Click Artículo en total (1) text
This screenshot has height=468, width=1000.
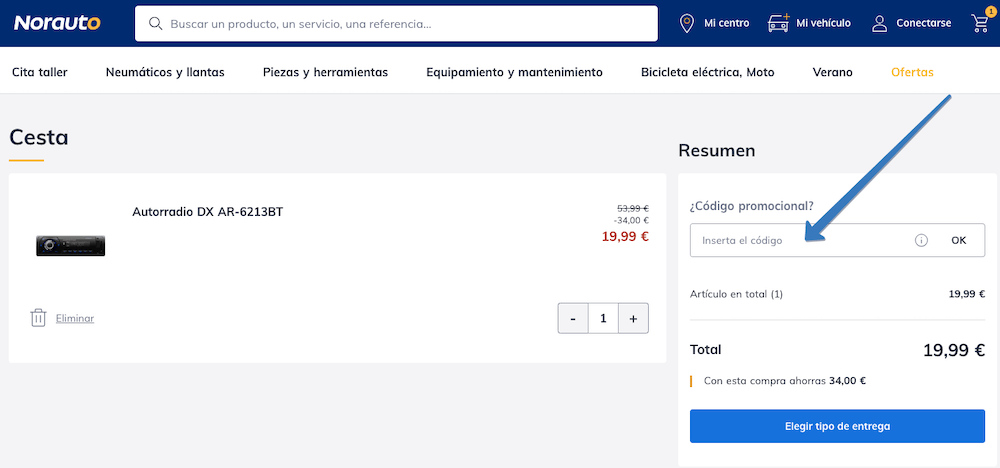(x=737, y=294)
